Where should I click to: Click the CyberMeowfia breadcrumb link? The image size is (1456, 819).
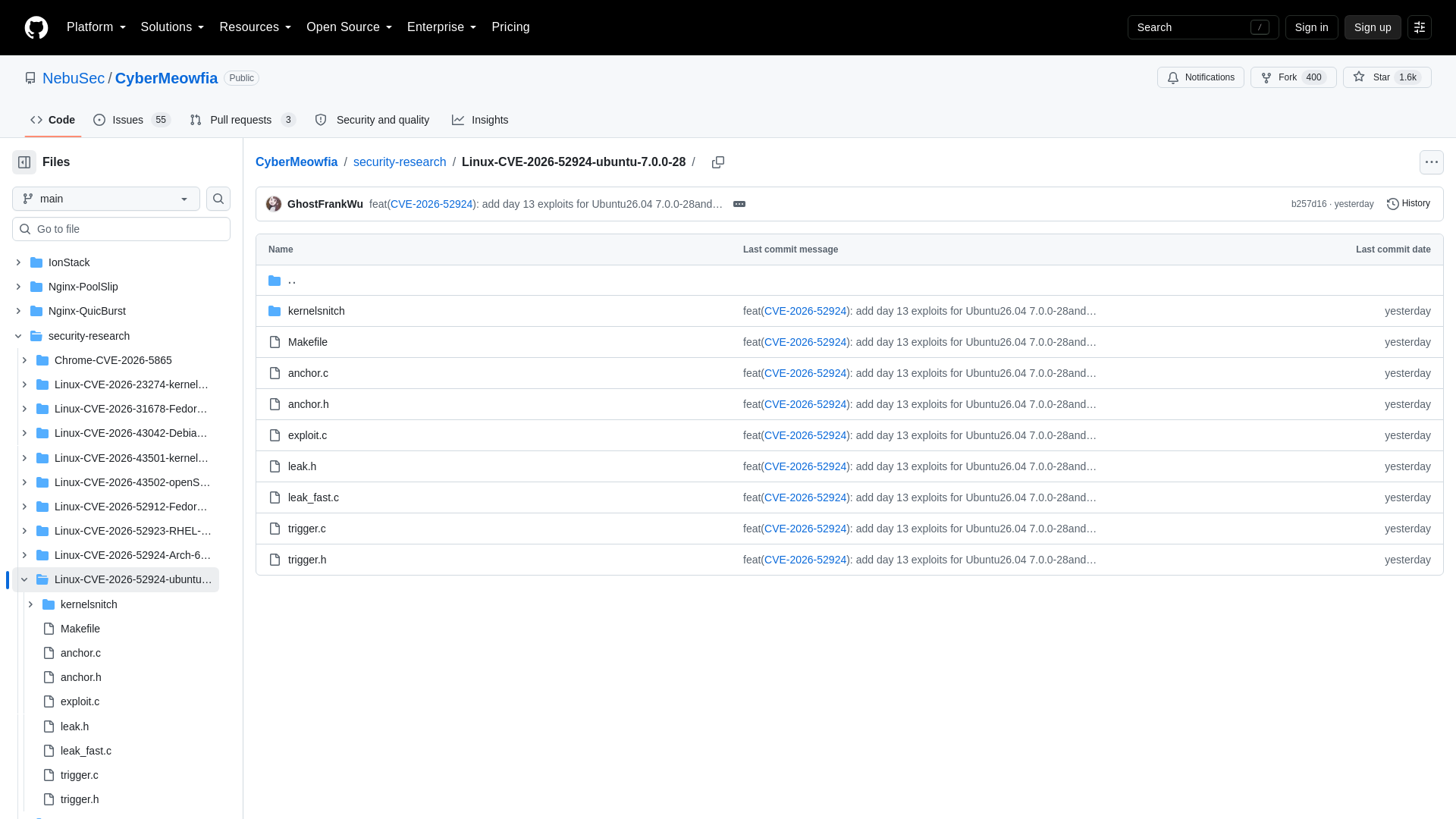click(x=297, y=162)
